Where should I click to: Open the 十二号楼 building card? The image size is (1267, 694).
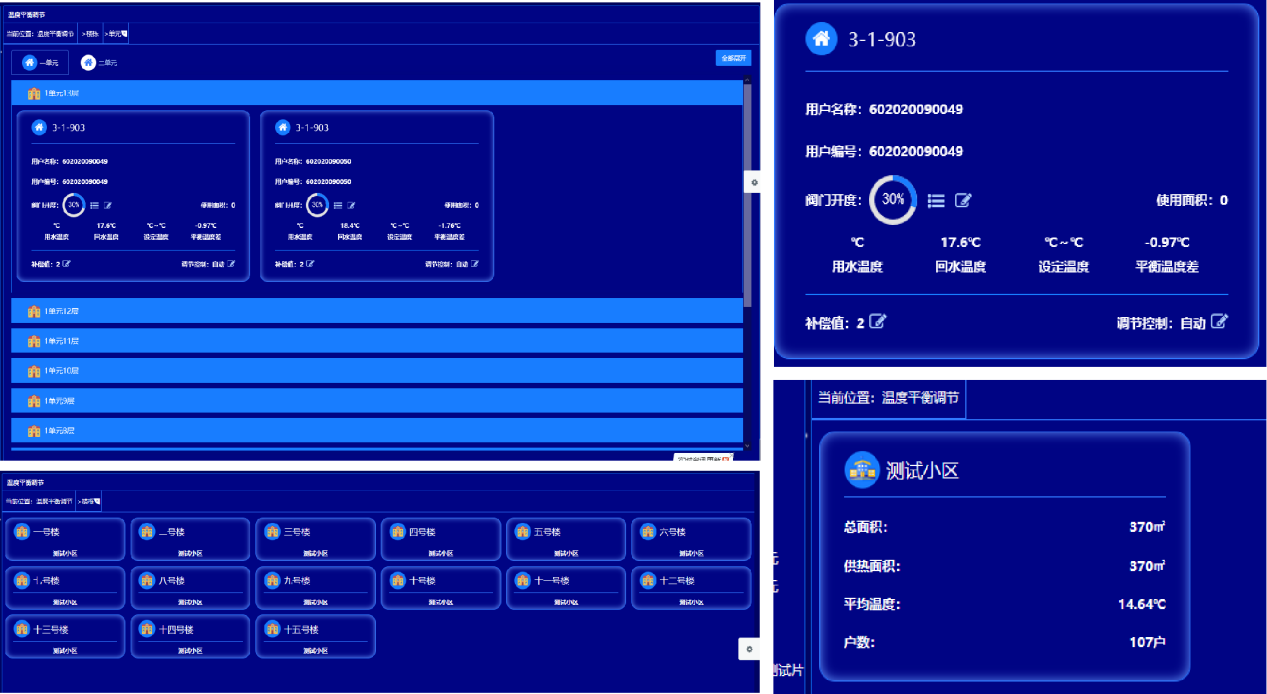pyautogui.click(x=690, y=587)
